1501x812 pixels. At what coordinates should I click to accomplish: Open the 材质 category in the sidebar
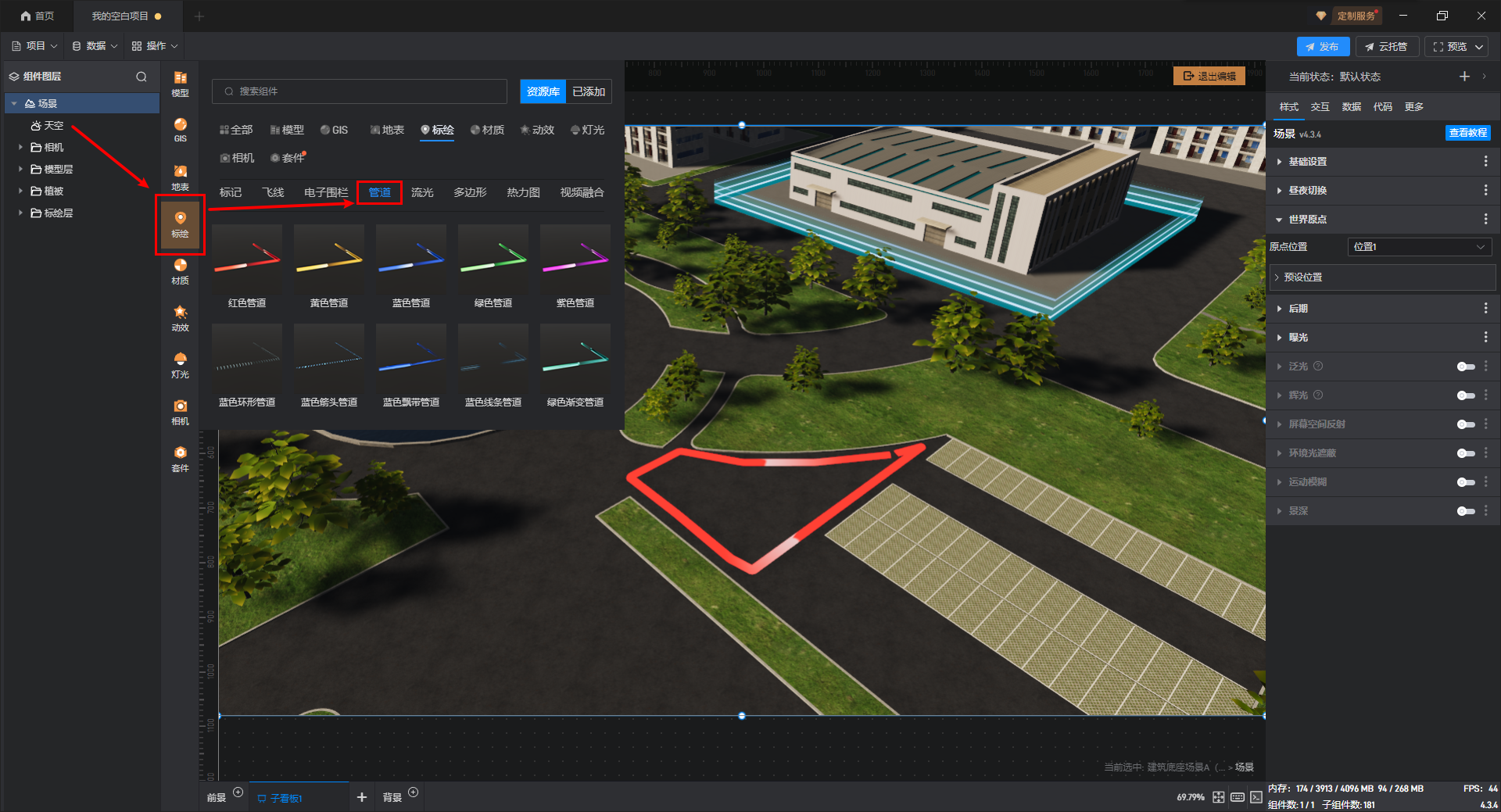pyautogui.click(x=180, y=271)
